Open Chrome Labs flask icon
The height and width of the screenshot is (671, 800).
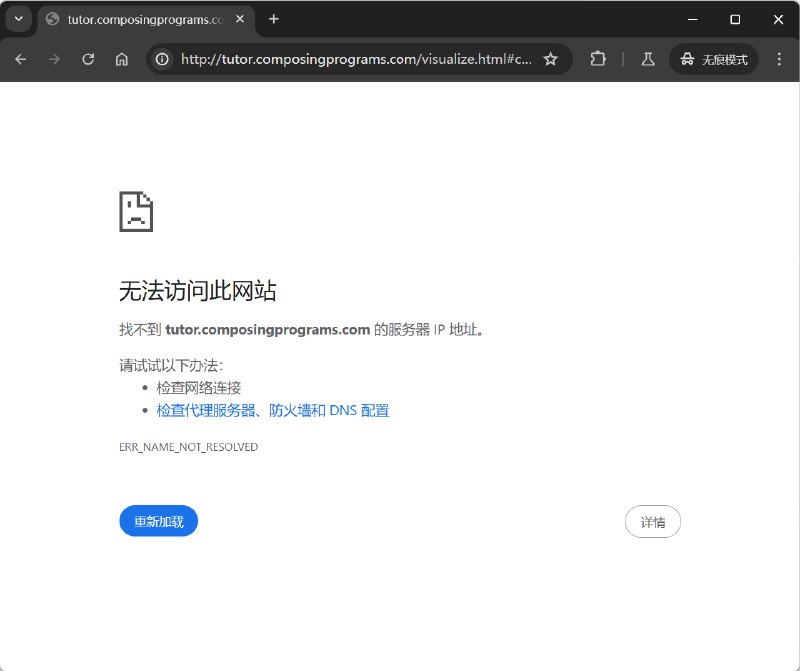647,59
